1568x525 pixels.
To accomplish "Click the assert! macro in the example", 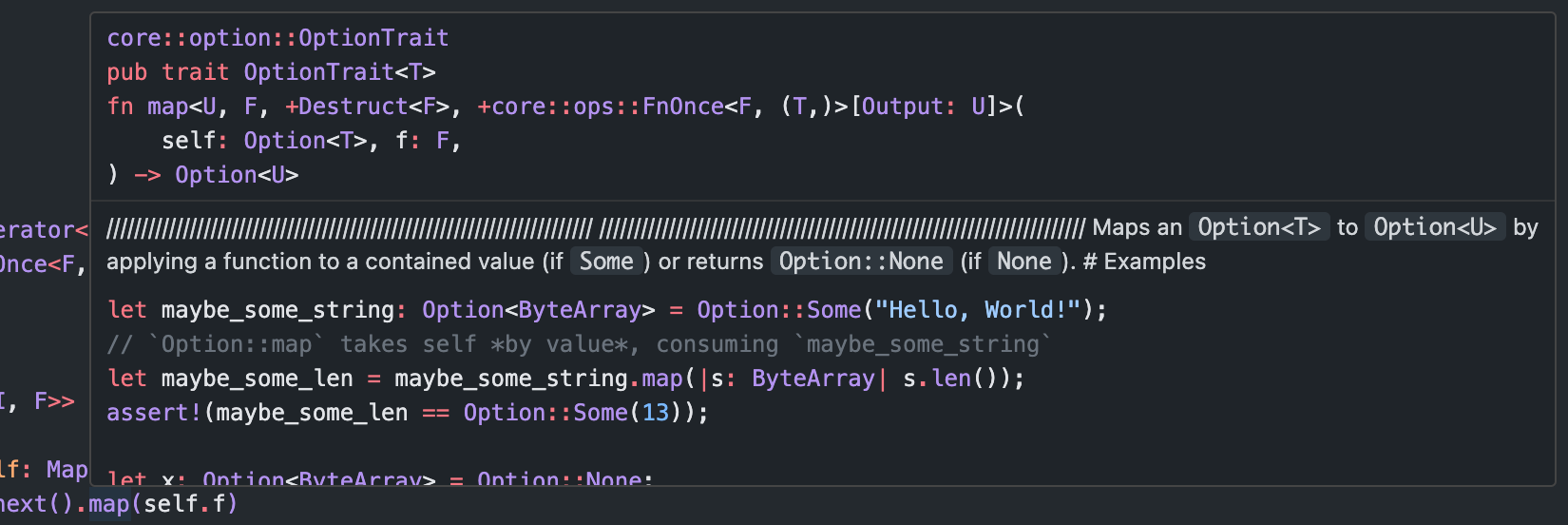I will [x=154, y=413].
